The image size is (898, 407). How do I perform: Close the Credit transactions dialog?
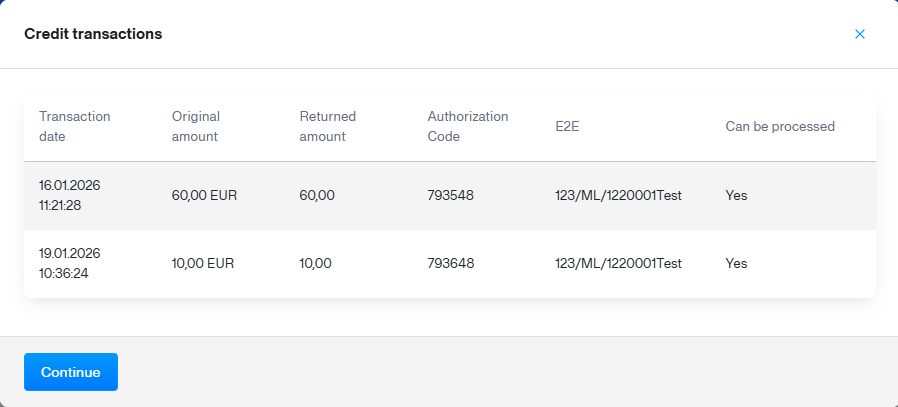click(859, 34)
